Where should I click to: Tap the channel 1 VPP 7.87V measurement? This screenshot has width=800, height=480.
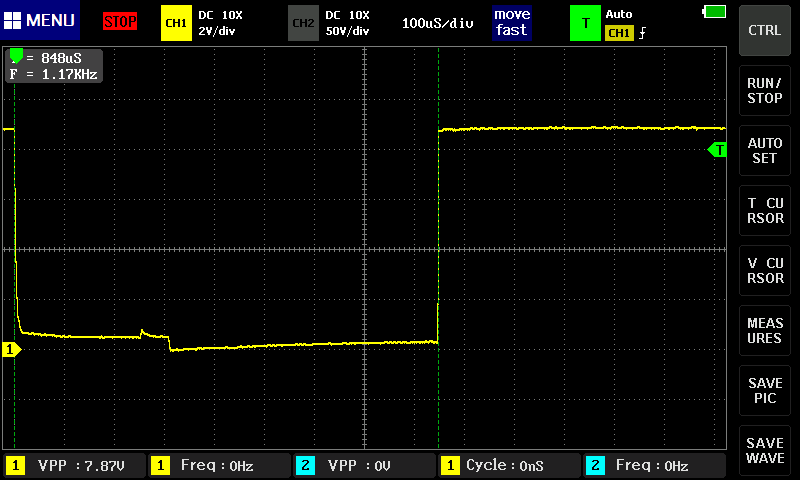coord(74,465)
